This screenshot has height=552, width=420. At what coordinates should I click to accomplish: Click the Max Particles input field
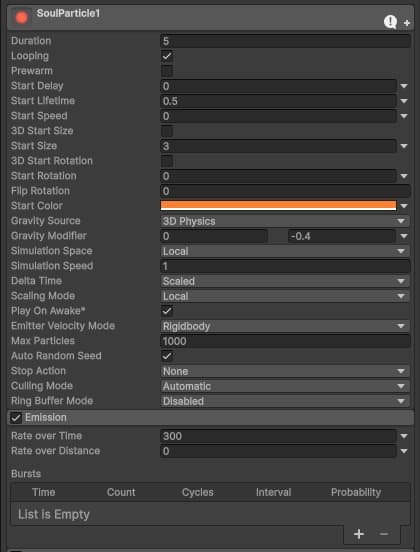point(285,341)
